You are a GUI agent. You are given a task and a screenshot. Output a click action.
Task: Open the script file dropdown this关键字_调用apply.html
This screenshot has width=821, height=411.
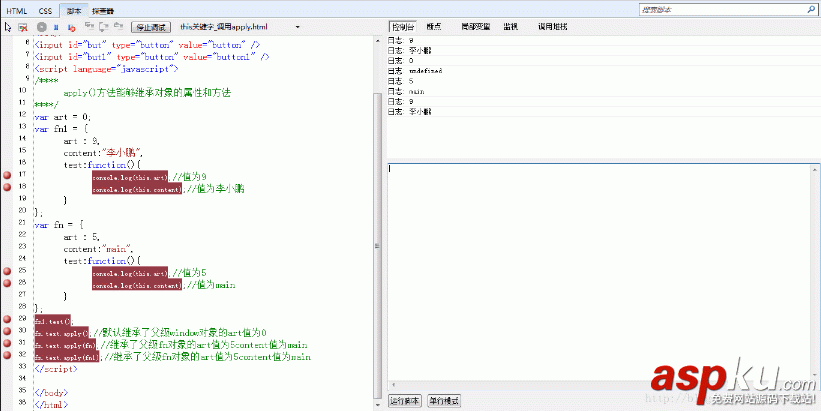240,27
